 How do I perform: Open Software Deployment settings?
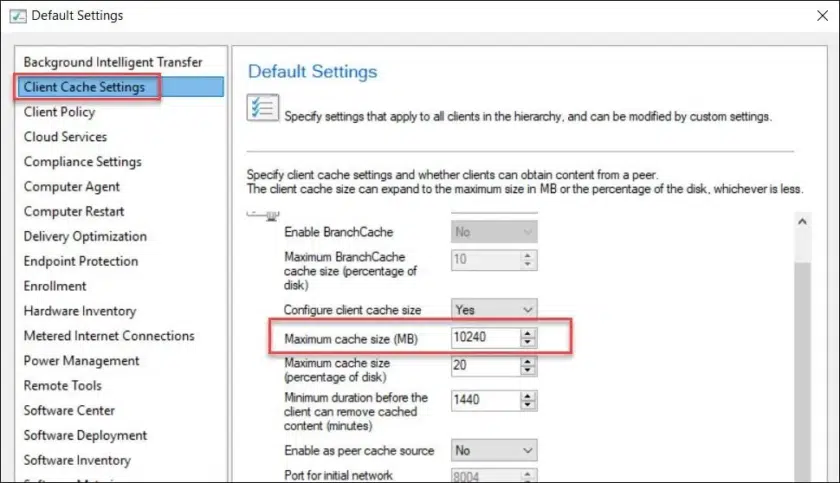tap(85, 435)
